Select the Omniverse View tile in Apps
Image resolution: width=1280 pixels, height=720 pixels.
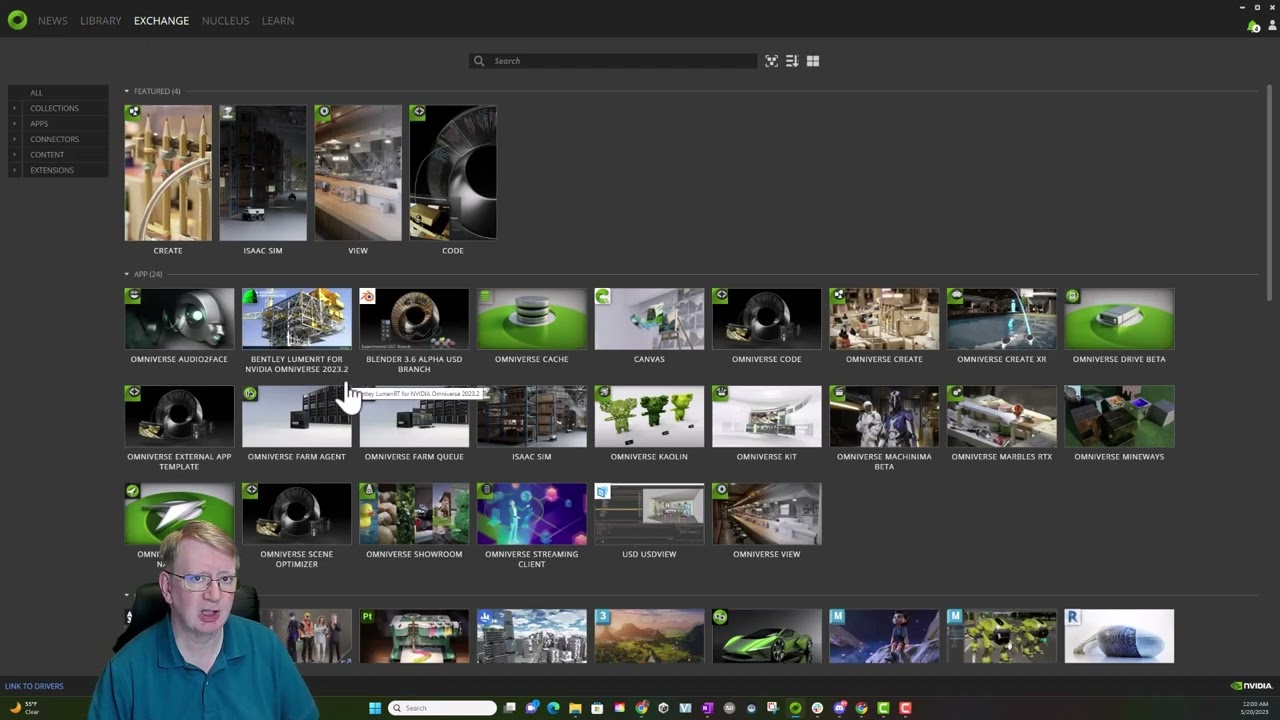click(767, 521)
